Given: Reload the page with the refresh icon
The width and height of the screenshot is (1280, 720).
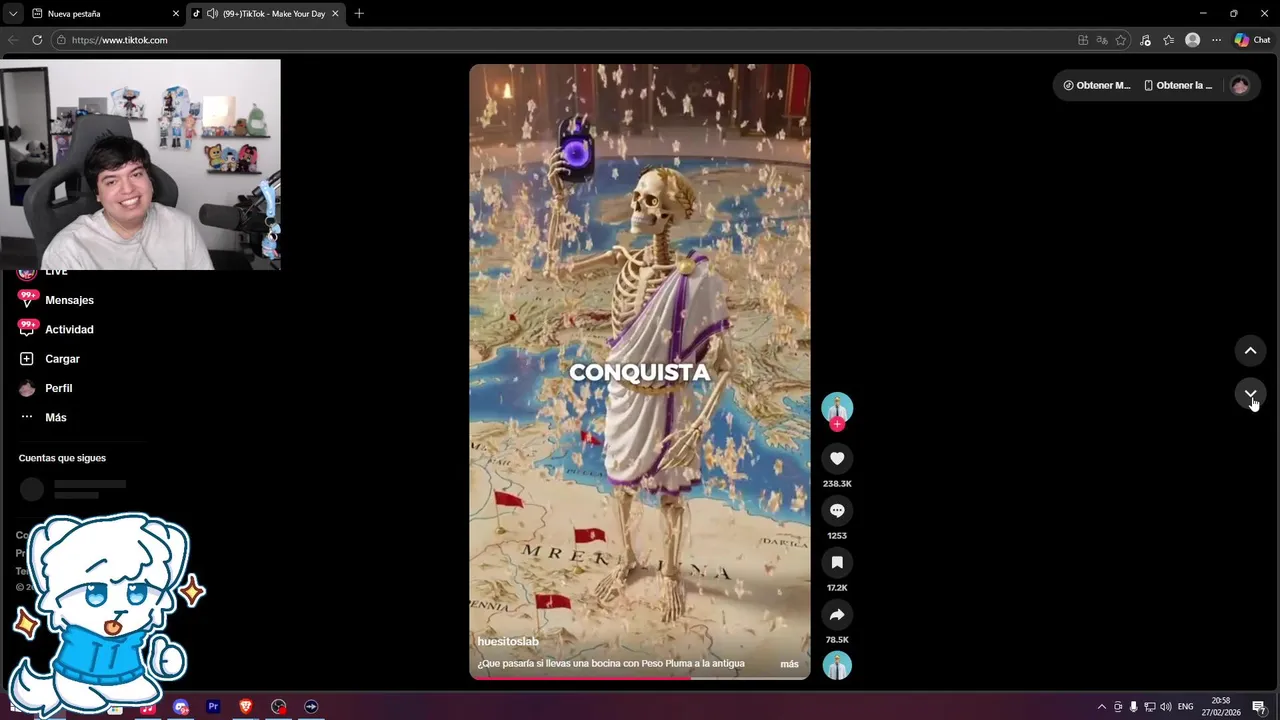Looking at the screenshot, I should [37, 40].
